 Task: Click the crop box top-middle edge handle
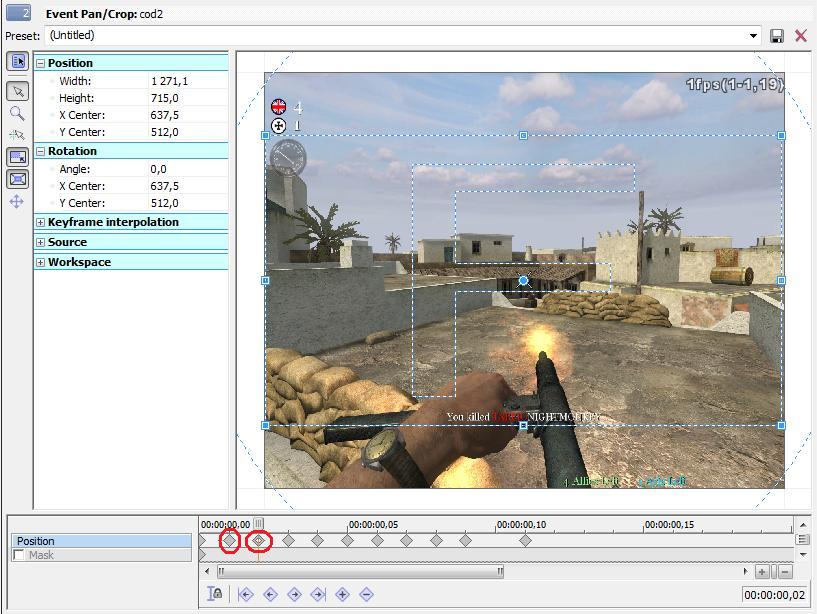tap(523, 136)
